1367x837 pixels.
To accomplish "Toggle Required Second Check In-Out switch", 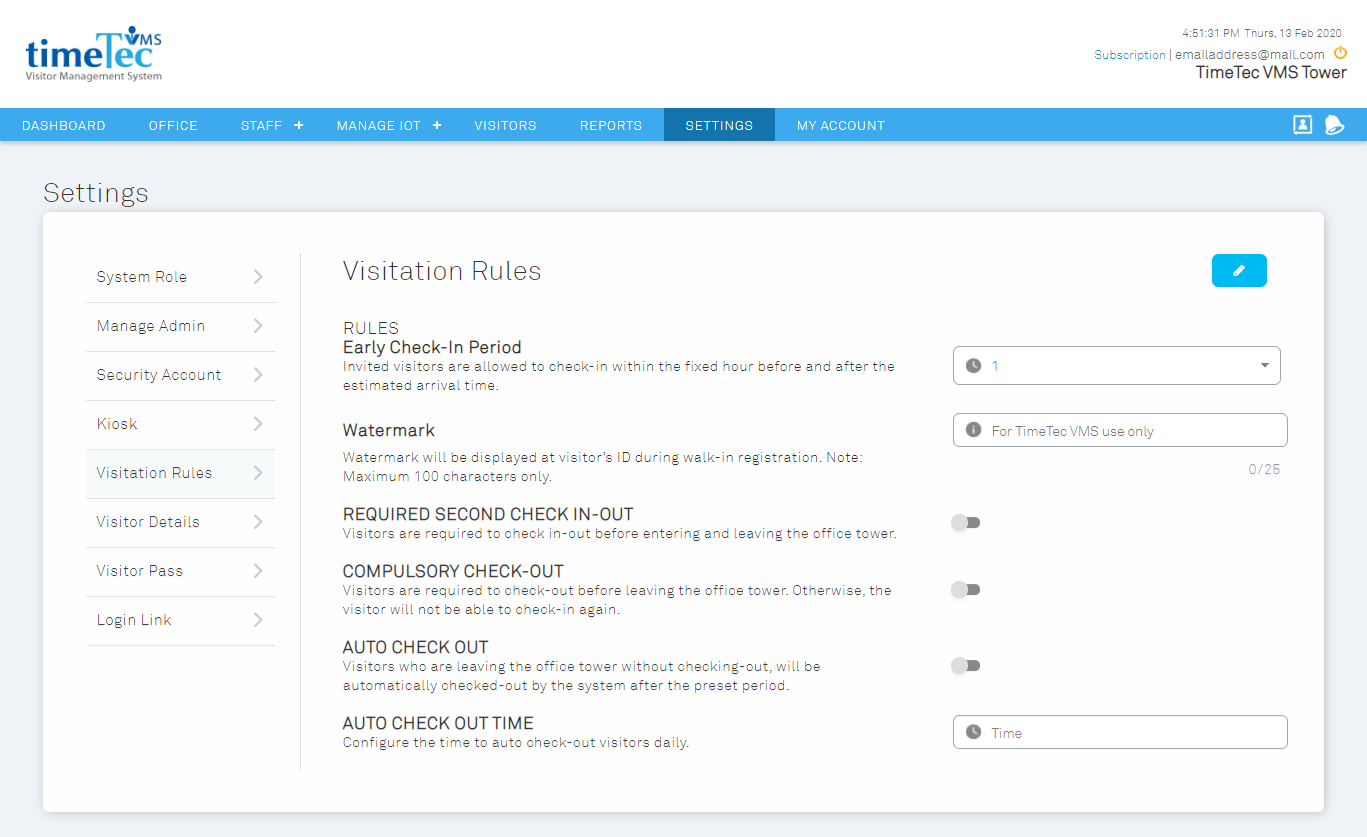I will click(965, 522).
